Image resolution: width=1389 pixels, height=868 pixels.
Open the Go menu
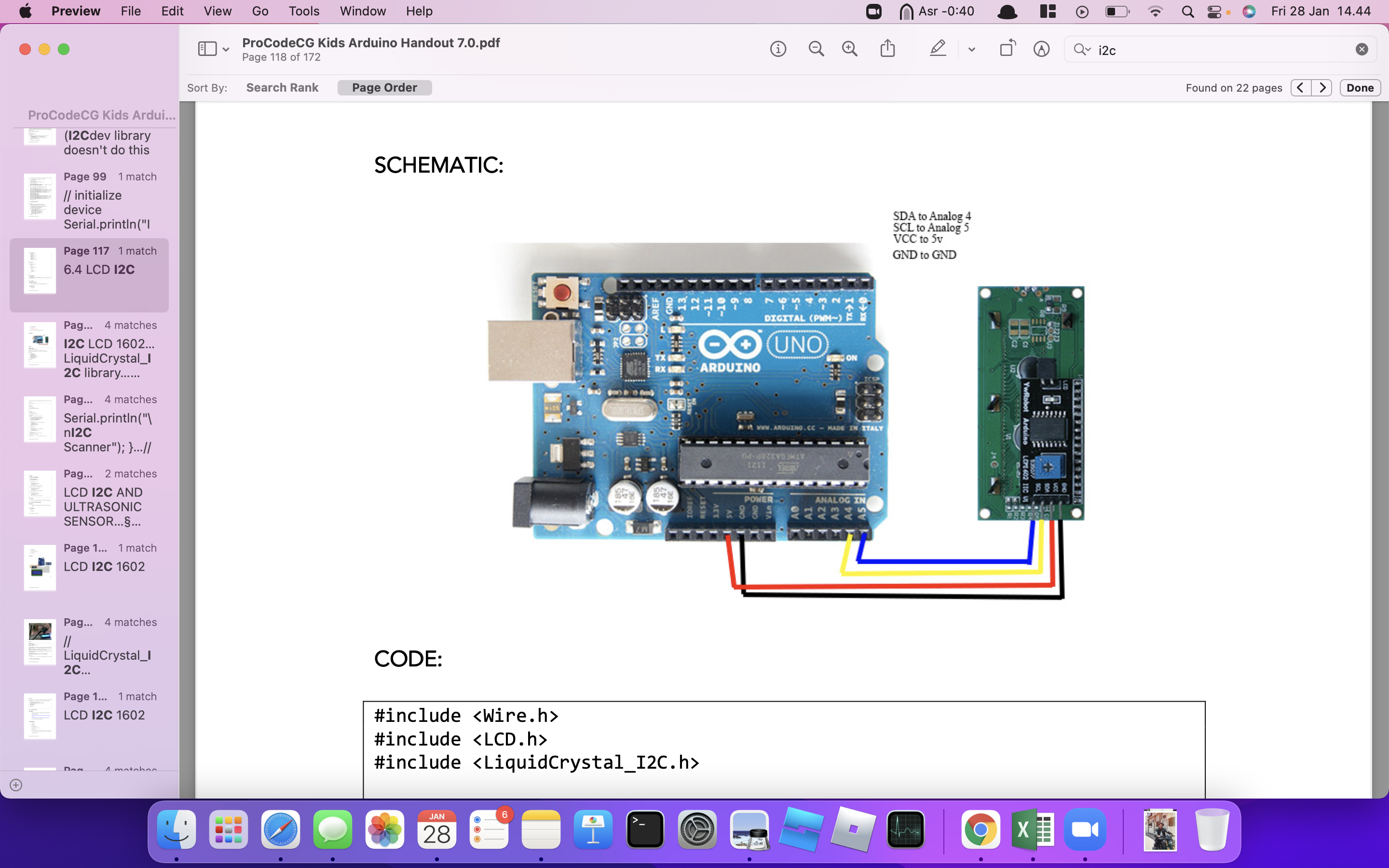click(x=260, y=11)
